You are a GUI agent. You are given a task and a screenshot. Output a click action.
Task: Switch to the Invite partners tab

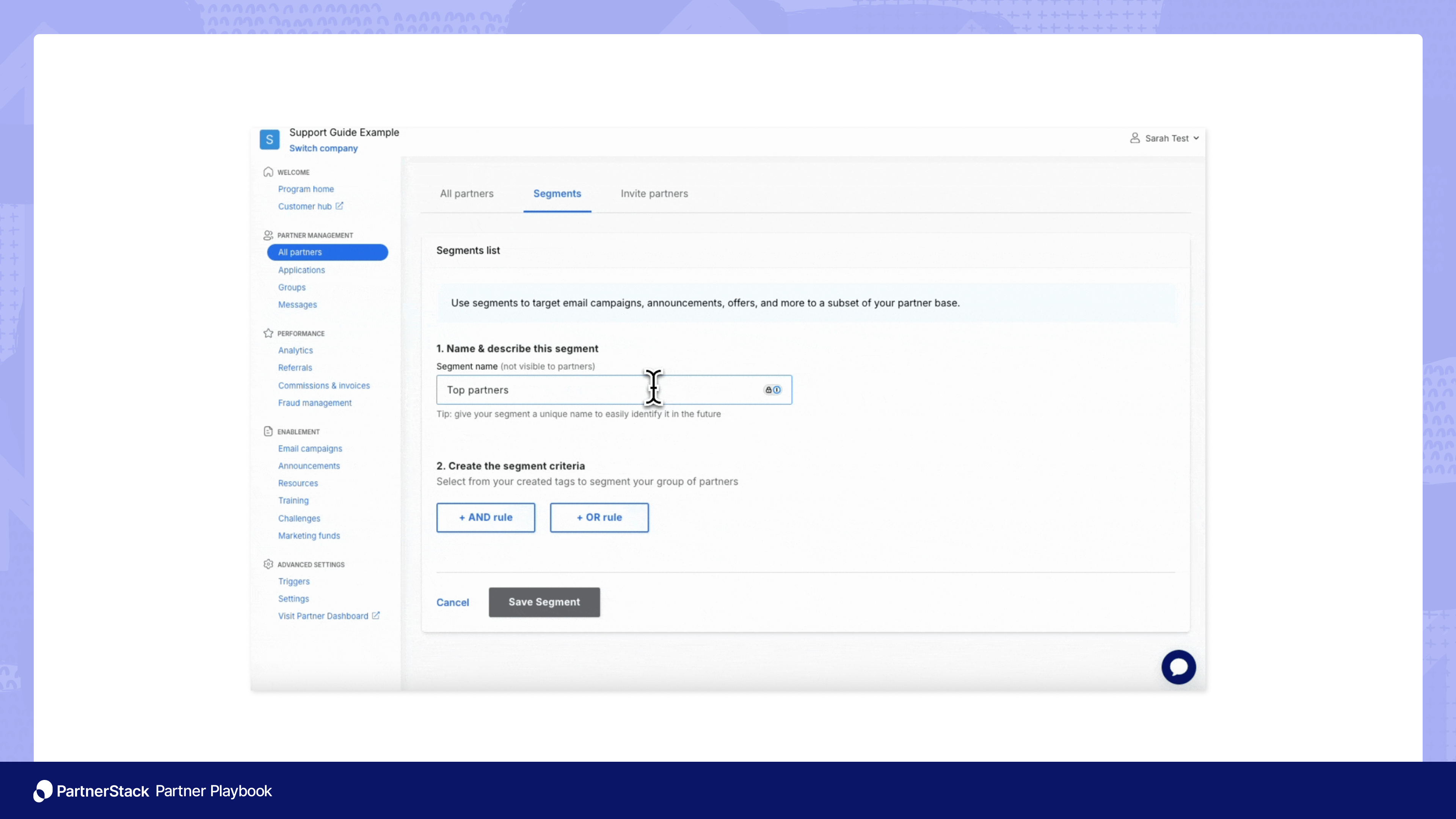[x=654, y=193]
